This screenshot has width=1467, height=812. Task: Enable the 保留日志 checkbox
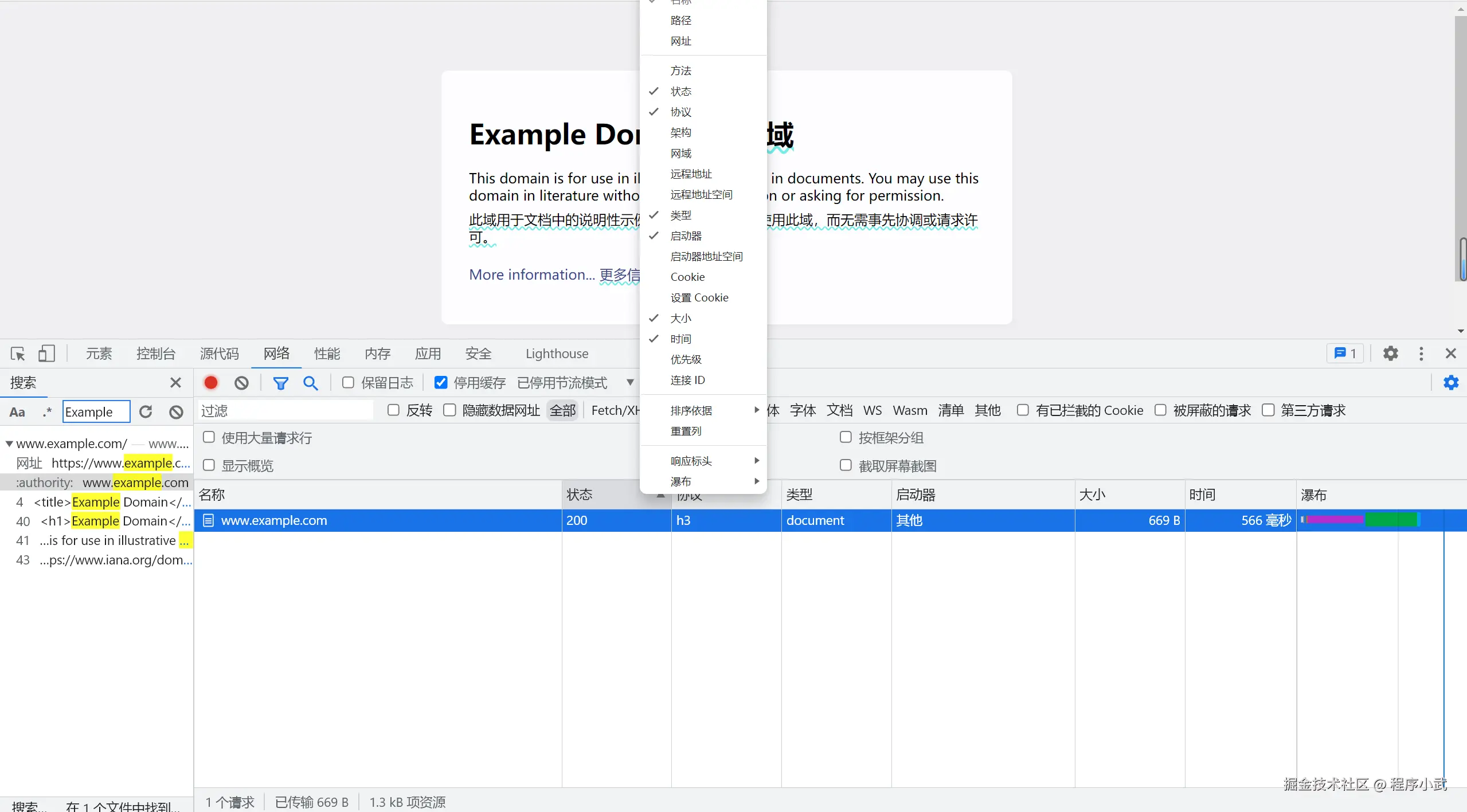348,383
